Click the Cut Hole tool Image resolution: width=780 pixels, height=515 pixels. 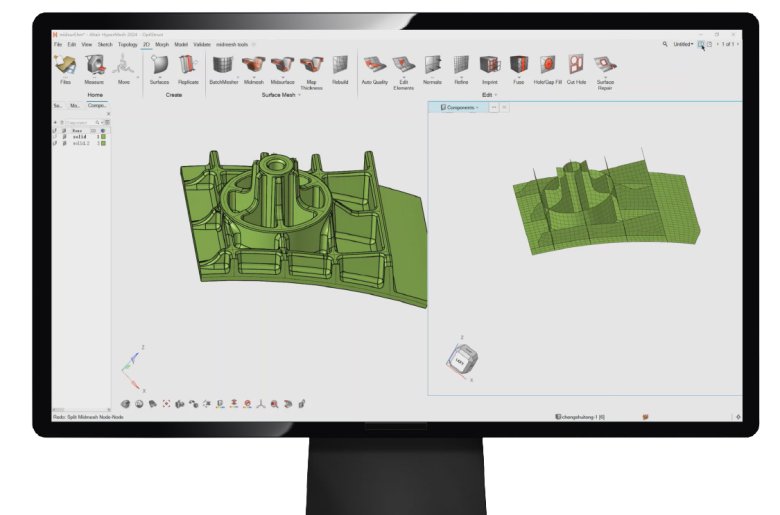(x=576, y=66)
